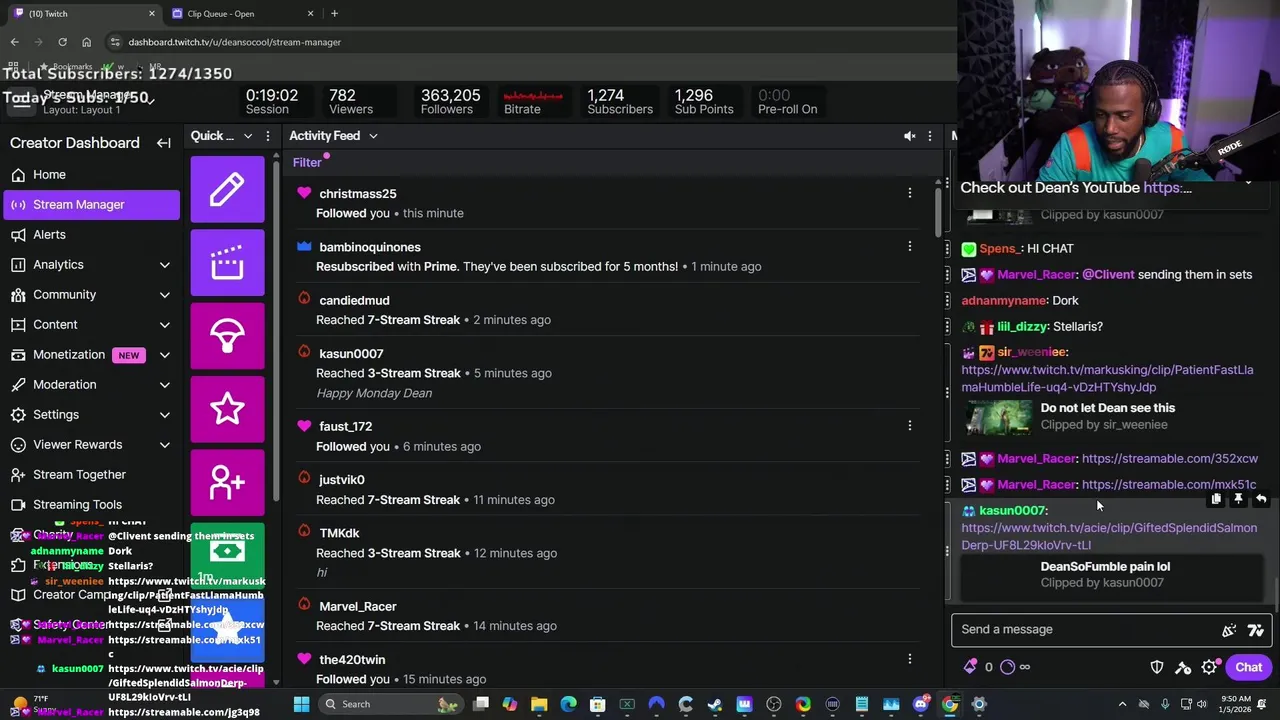
Task: Toggle Shield Mode icon below chat
Action: 1157,667
